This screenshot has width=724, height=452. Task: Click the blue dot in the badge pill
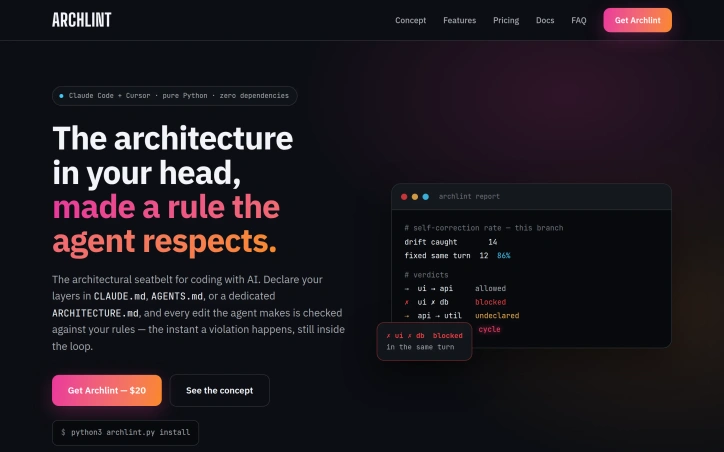point(61,96)
